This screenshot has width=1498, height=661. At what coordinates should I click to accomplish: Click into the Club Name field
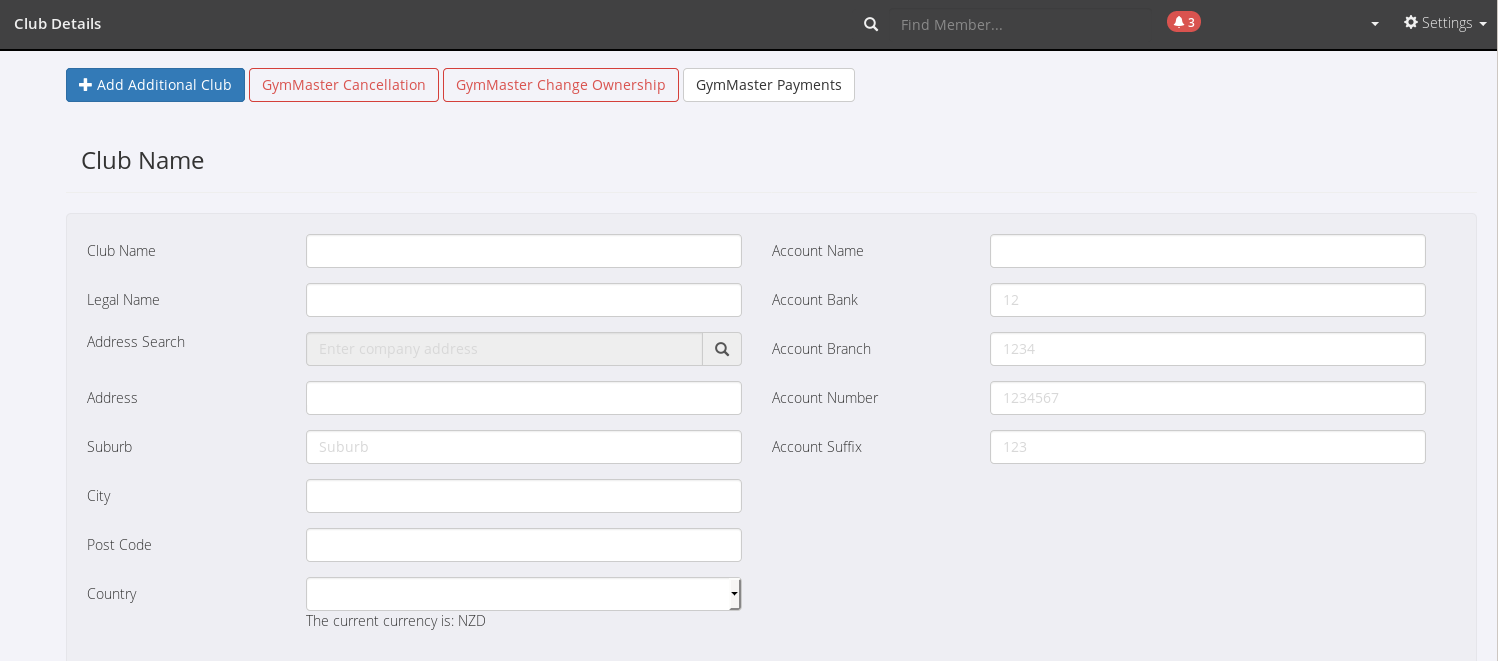(x=523, y=251)
